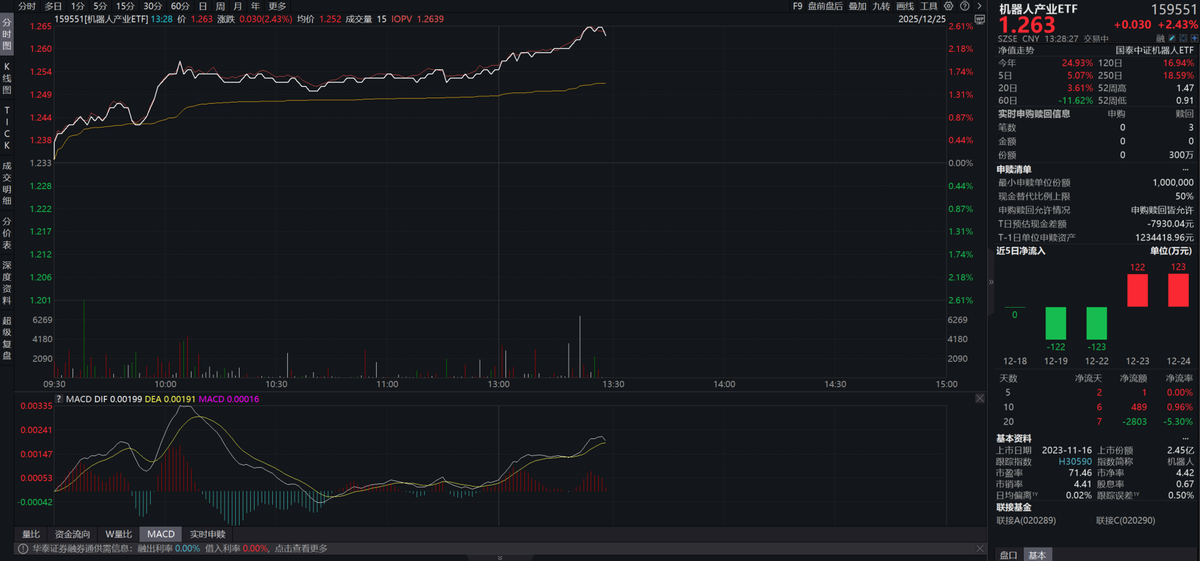This screenshot has width=1200, height=561.
Task: Click the monitor icon below toolbar arrow
Action: tap(977, 21)
